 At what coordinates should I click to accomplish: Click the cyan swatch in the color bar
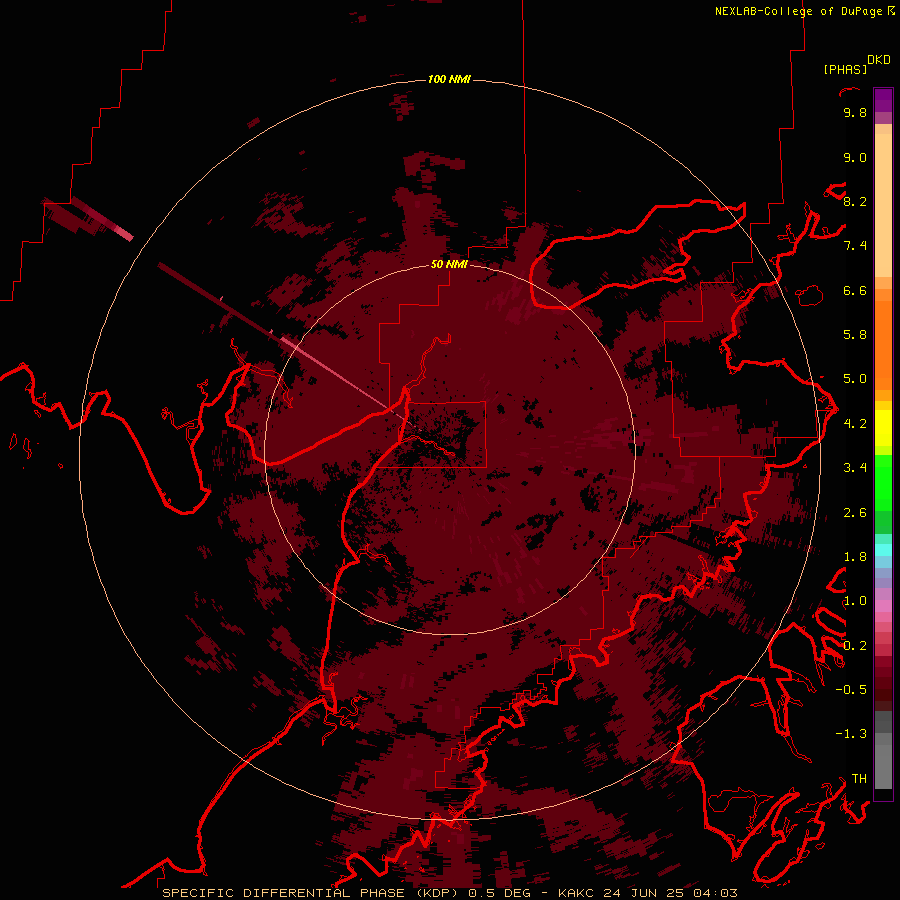883,550
